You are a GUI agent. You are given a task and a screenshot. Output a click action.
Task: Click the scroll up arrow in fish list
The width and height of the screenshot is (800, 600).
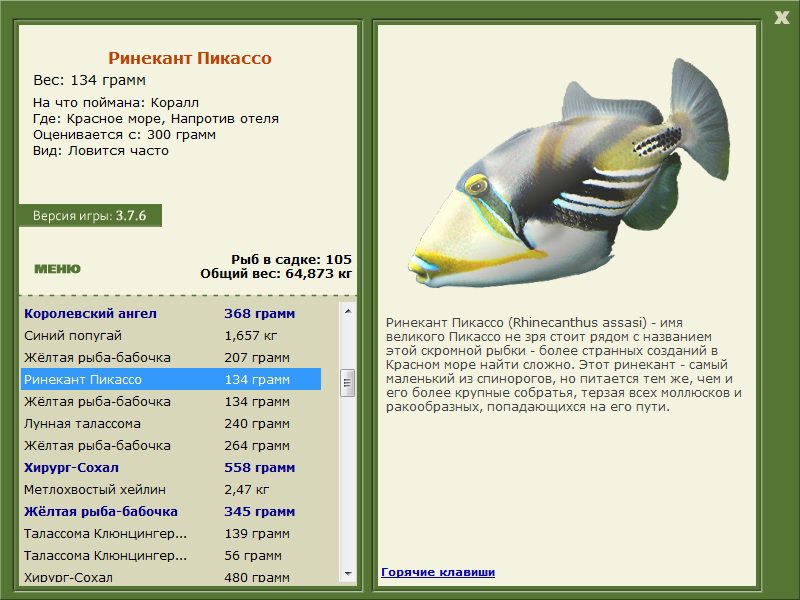[348, 311]
